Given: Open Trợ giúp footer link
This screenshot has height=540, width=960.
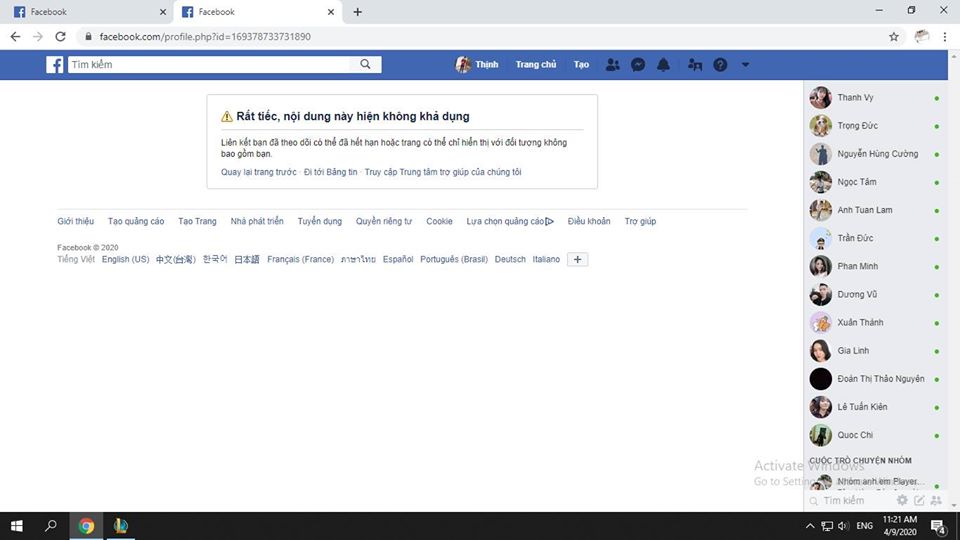Looking at the screenshot, I should 640,221.
